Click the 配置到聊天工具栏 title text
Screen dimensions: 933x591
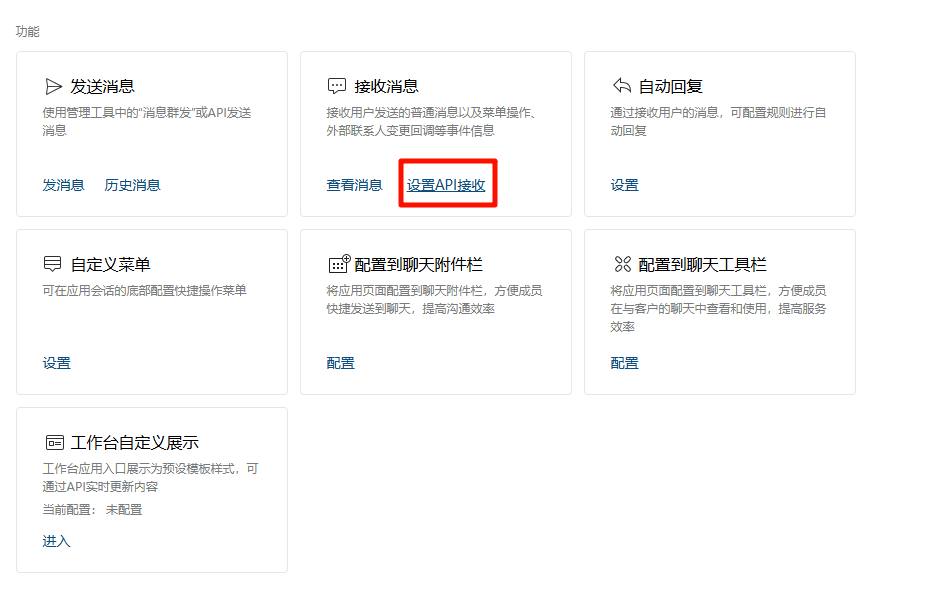click(x=702, y=264)
